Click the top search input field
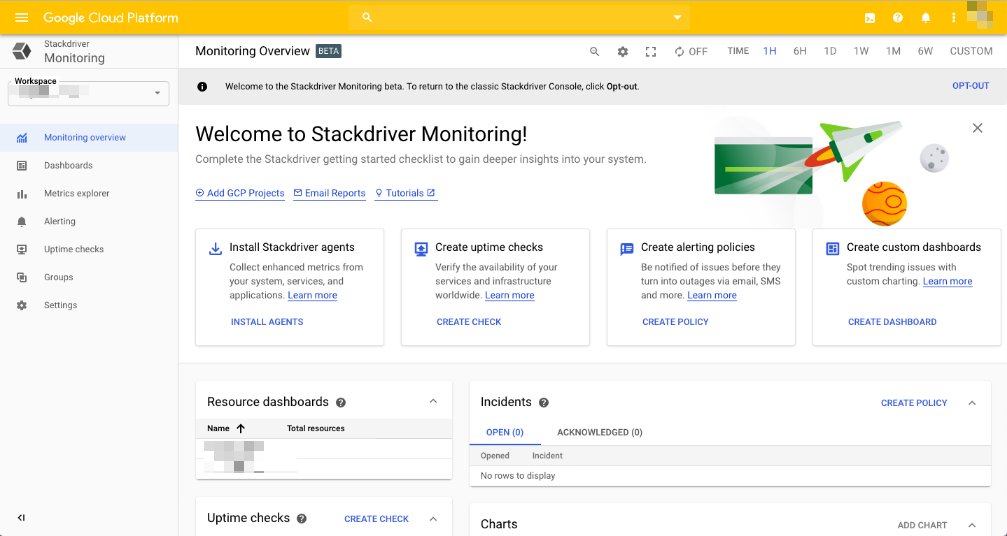 (x=519, y=17)
